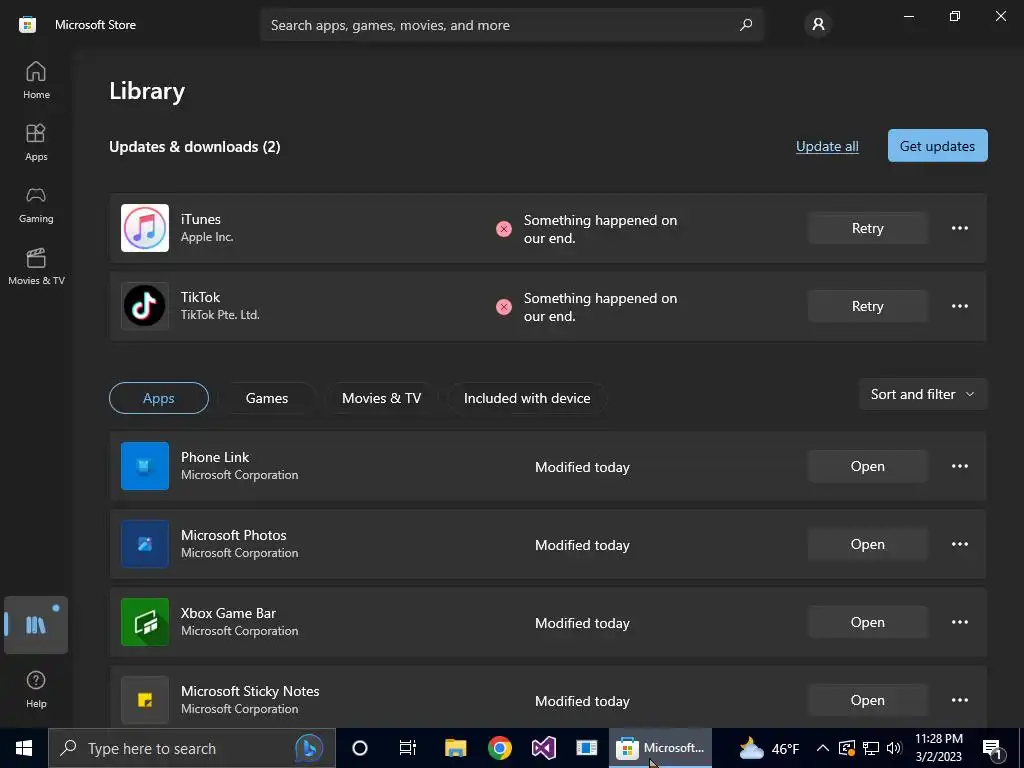Open Task View in the taskbar

[408, 748]
